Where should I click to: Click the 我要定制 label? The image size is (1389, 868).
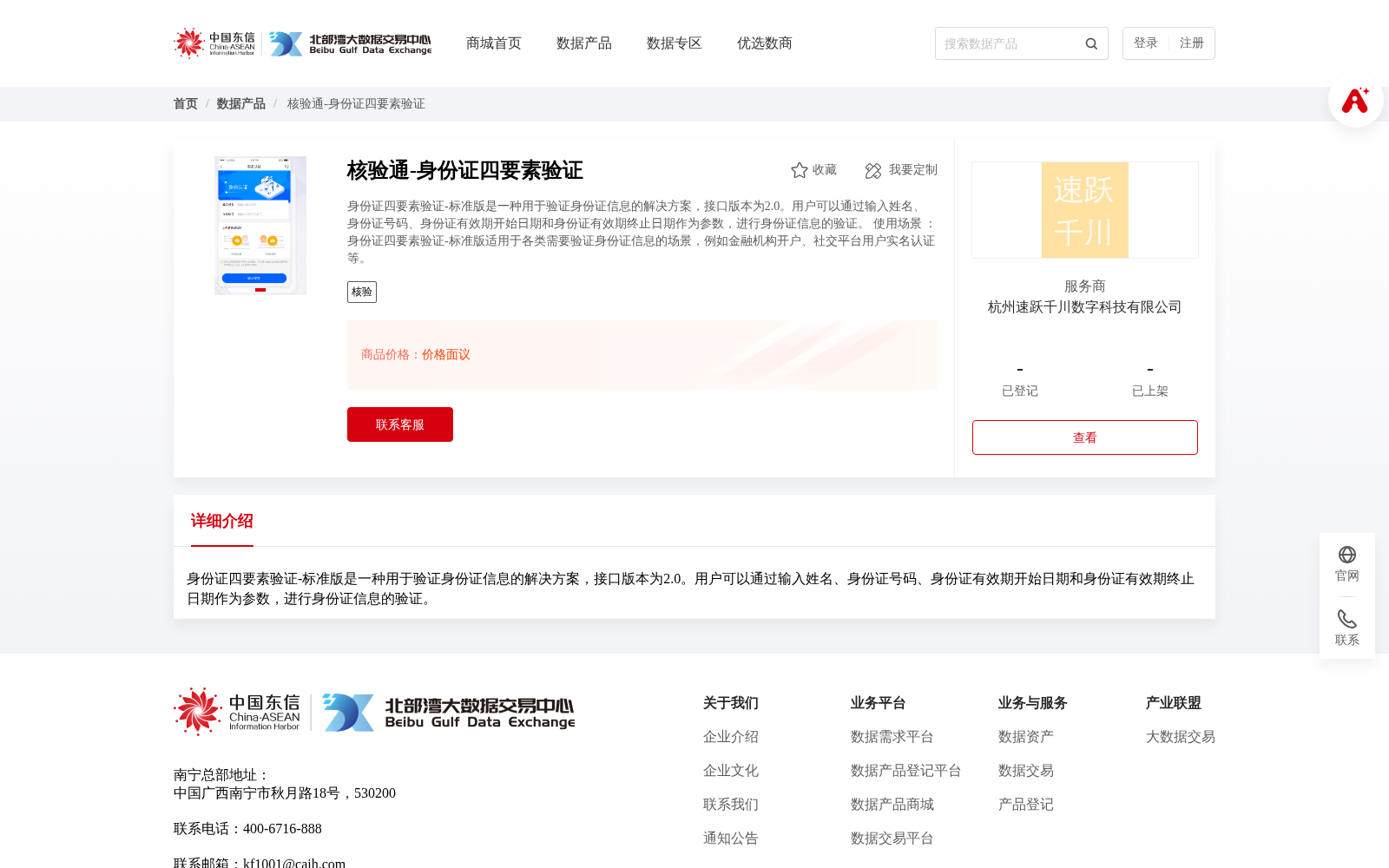[x=913, y=170]
